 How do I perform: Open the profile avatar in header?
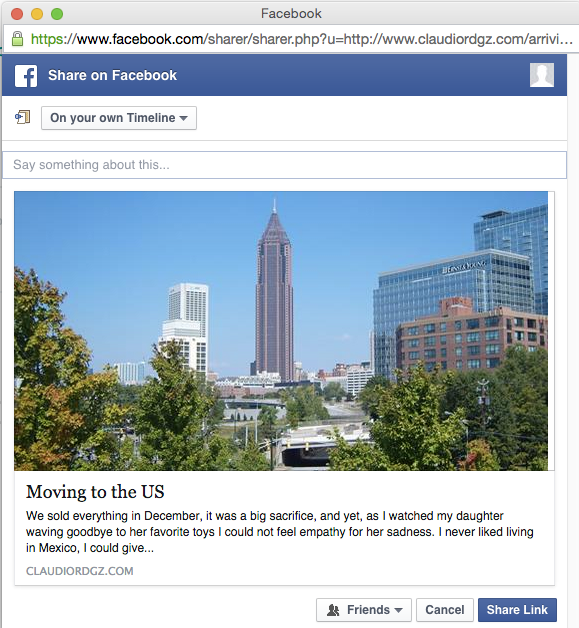point(542,75)
